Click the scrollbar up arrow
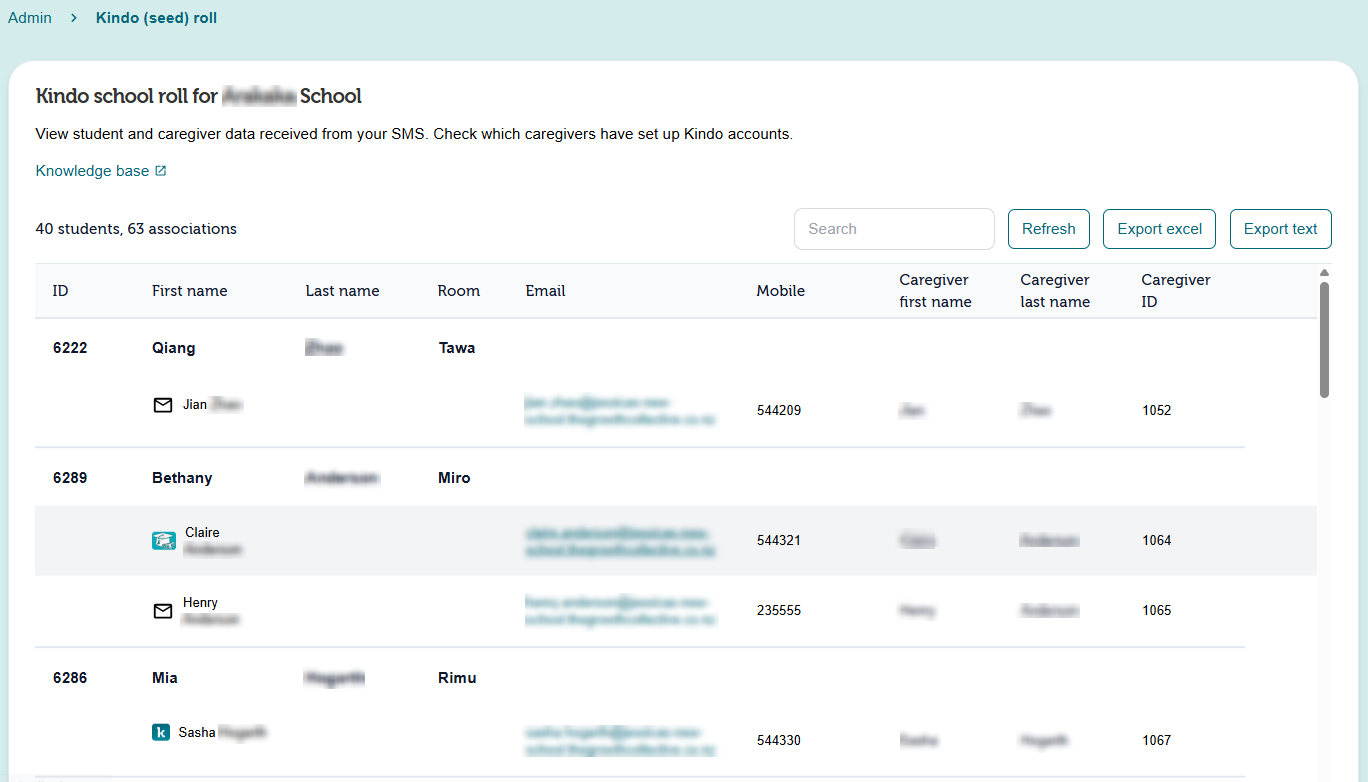This screenshot has width=1368, height=782. (x=1324, y=273)
